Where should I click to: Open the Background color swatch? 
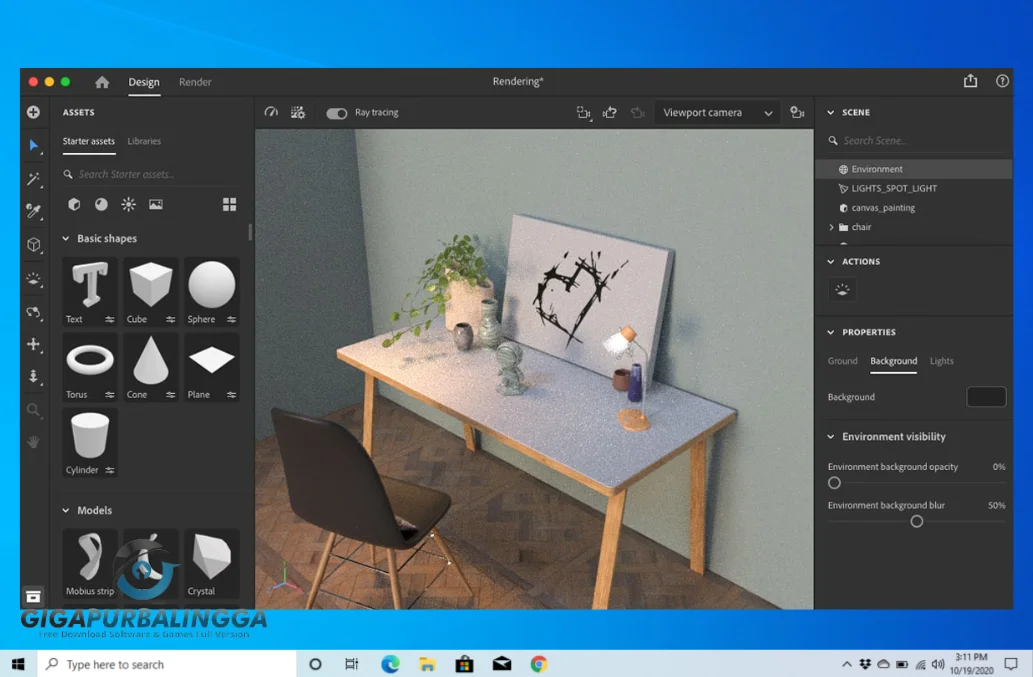pyautogui.click(x=986, y=397)
